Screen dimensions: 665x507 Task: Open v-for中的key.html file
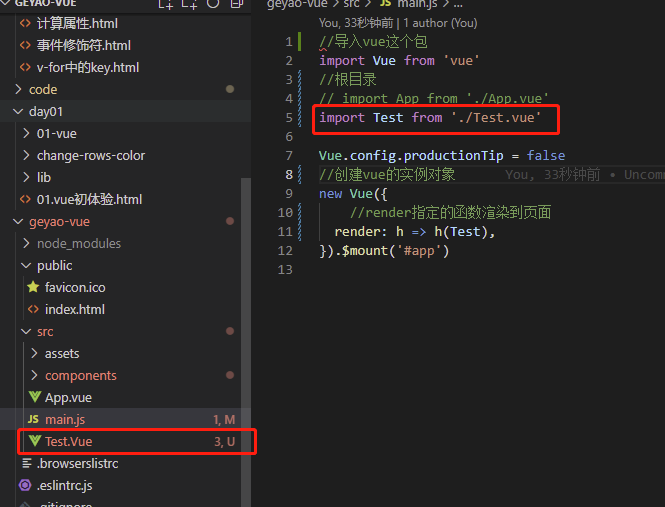click(88, 67)
